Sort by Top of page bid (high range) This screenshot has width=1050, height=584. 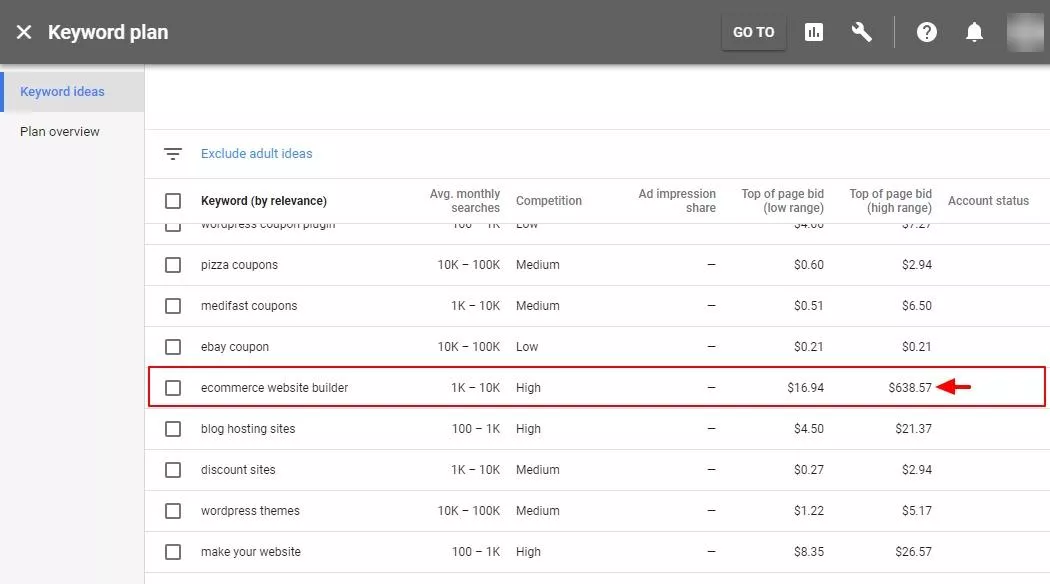coord(891,201)
